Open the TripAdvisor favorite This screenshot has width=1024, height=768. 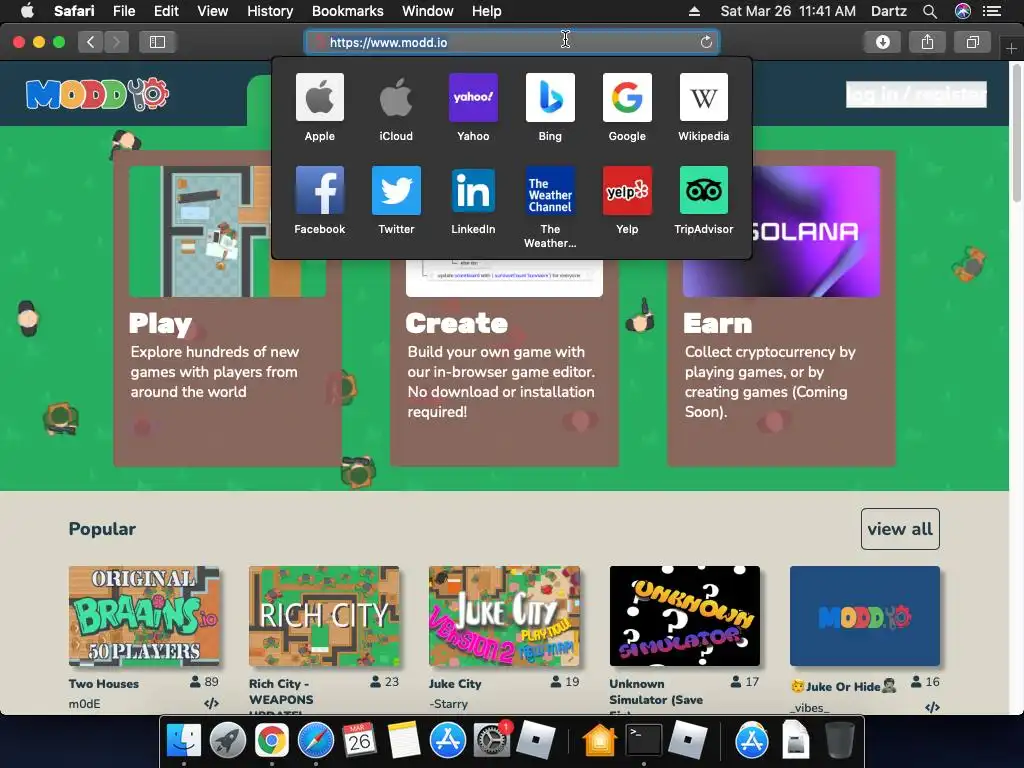[703, 190]
